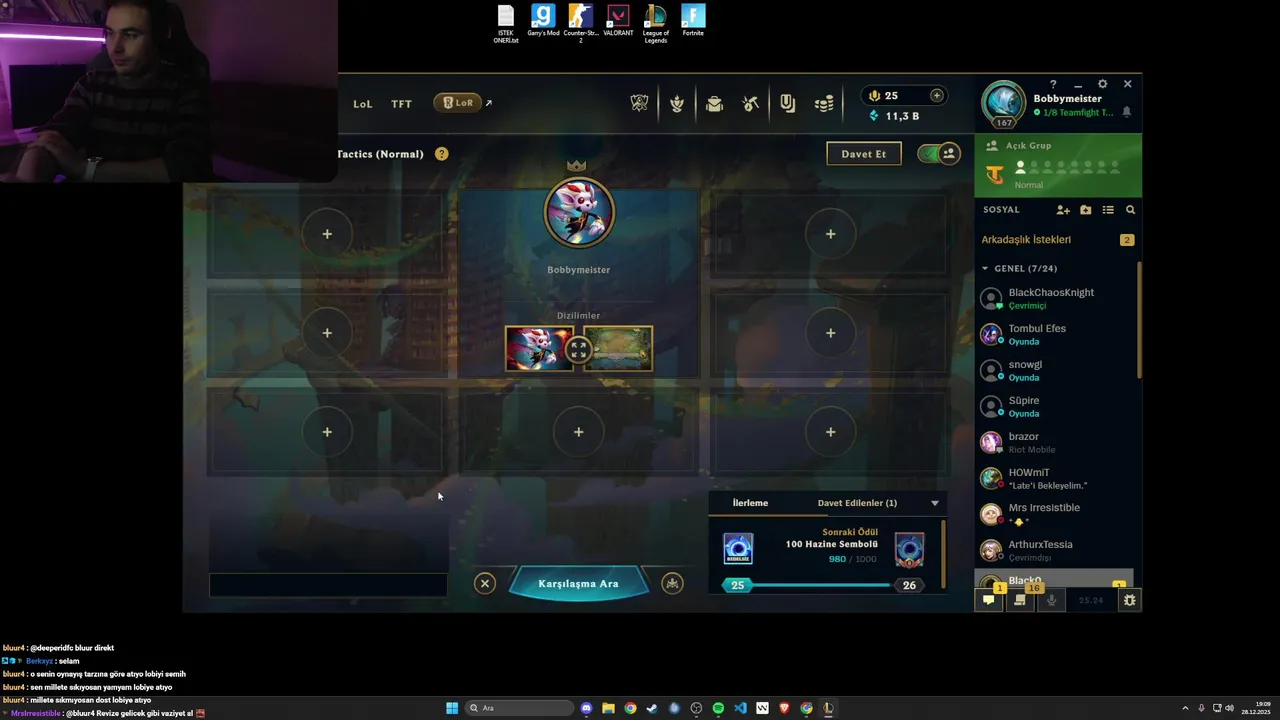
Task: Open the Loot hammer icon
Action: pyautogui.click(x=751, y=103)
